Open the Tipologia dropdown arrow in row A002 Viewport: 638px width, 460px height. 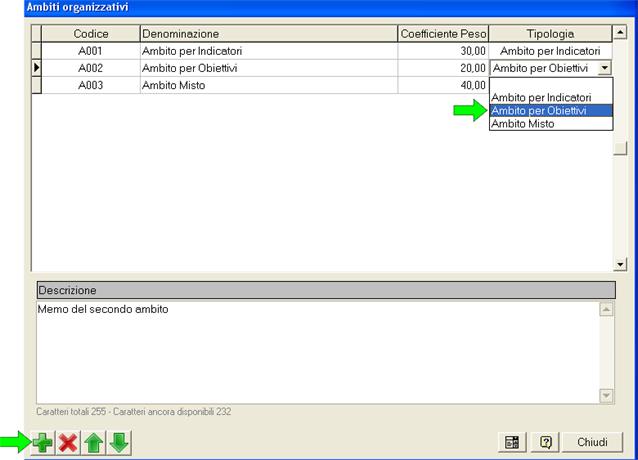point(603,68)
